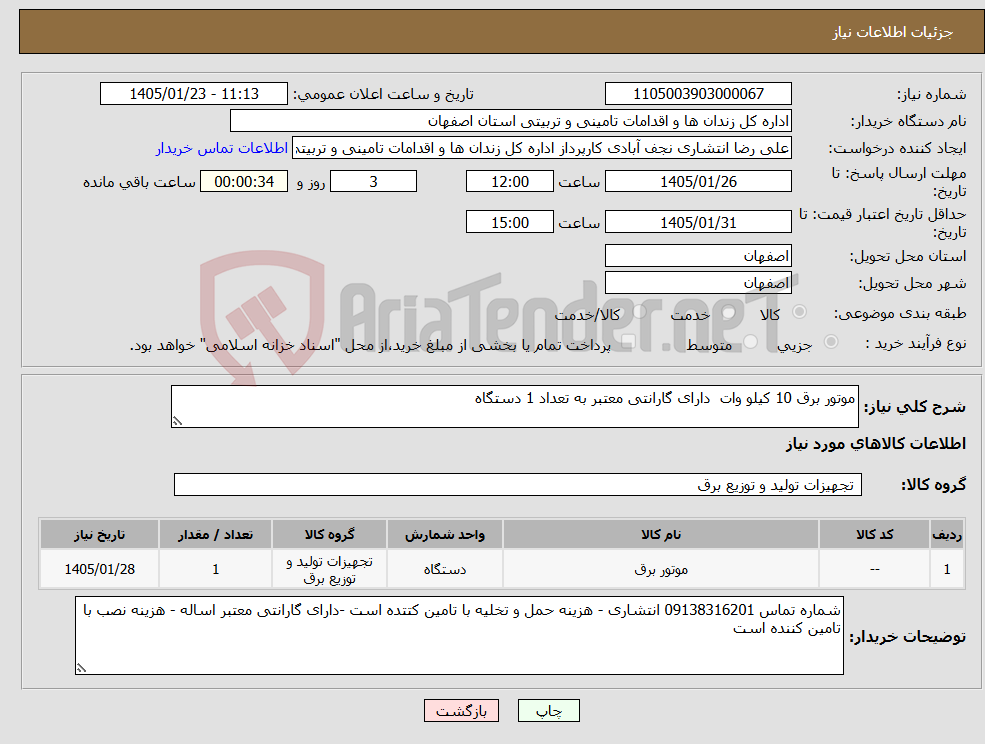Click the delivery province field اصفهان

pyautogui.click(x=698, y=256)
